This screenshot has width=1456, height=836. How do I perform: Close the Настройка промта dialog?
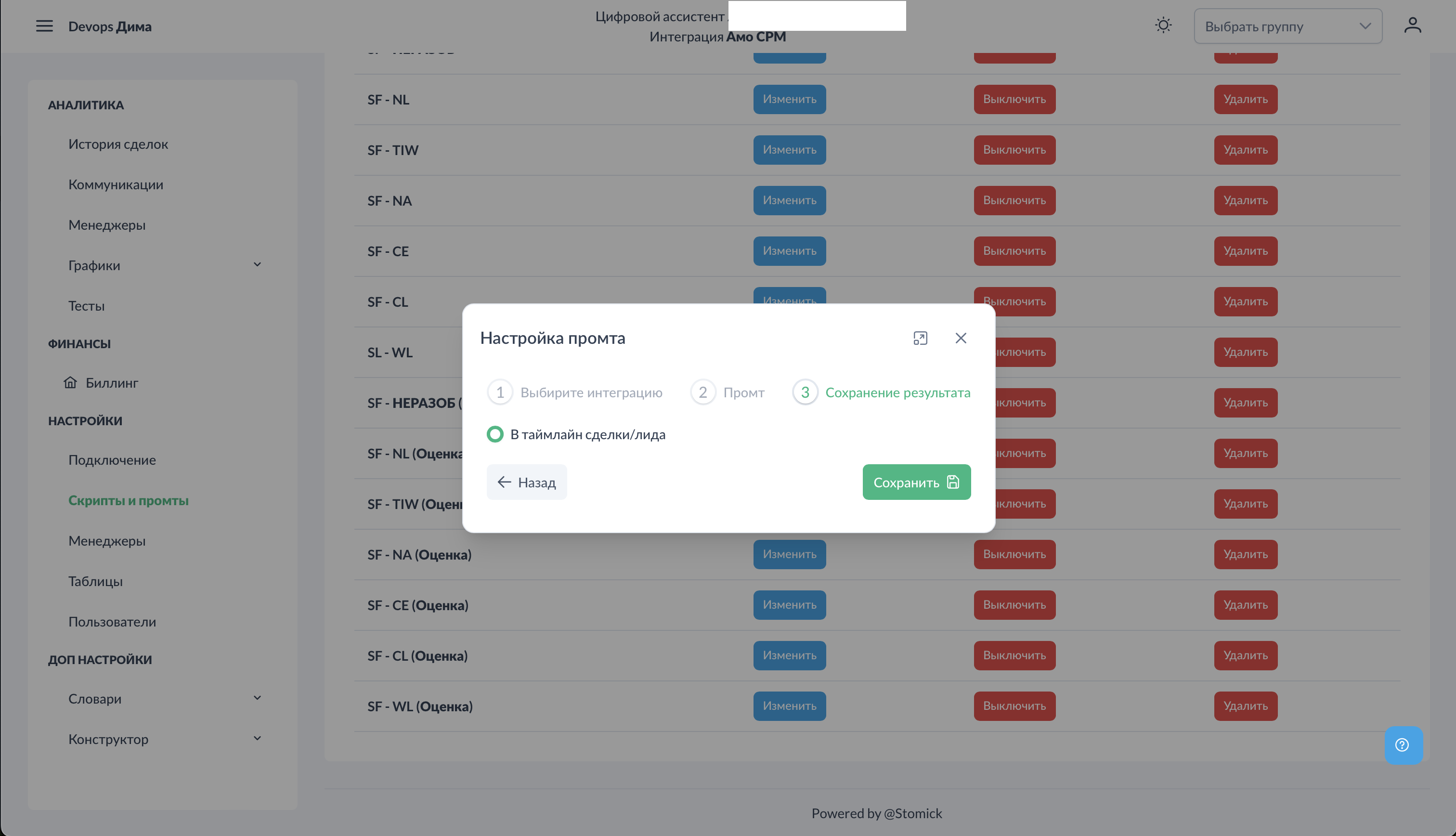[961, 338]
